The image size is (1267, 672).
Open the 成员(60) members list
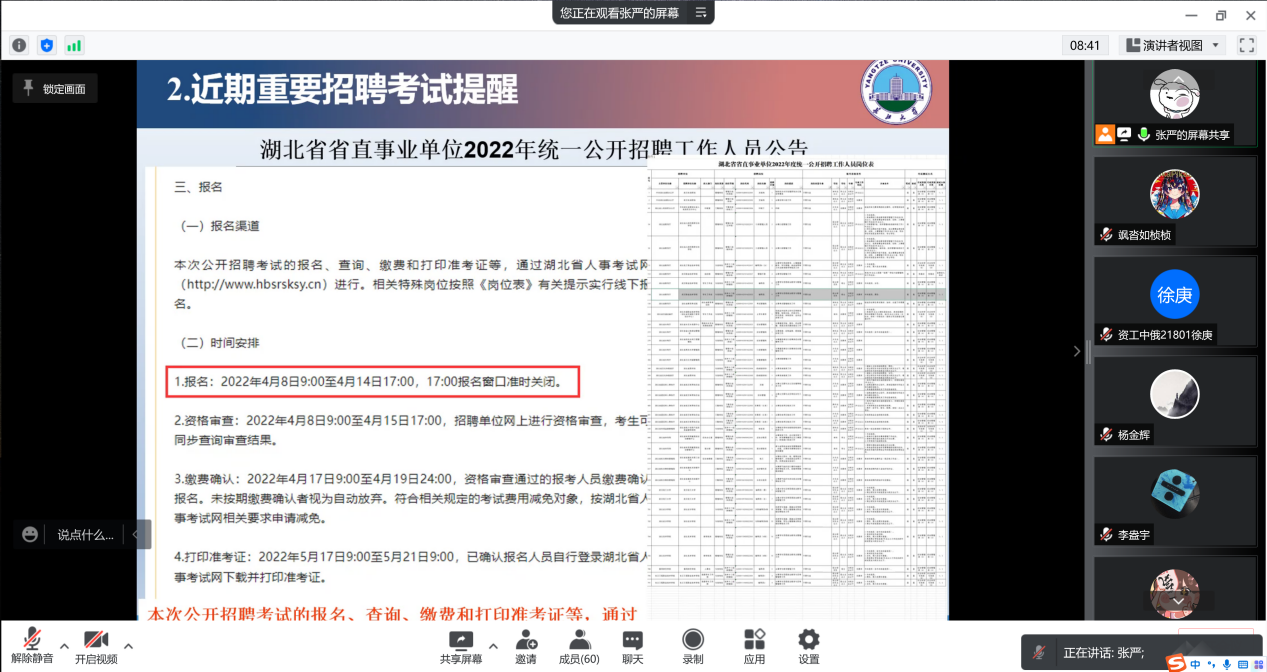578,645
